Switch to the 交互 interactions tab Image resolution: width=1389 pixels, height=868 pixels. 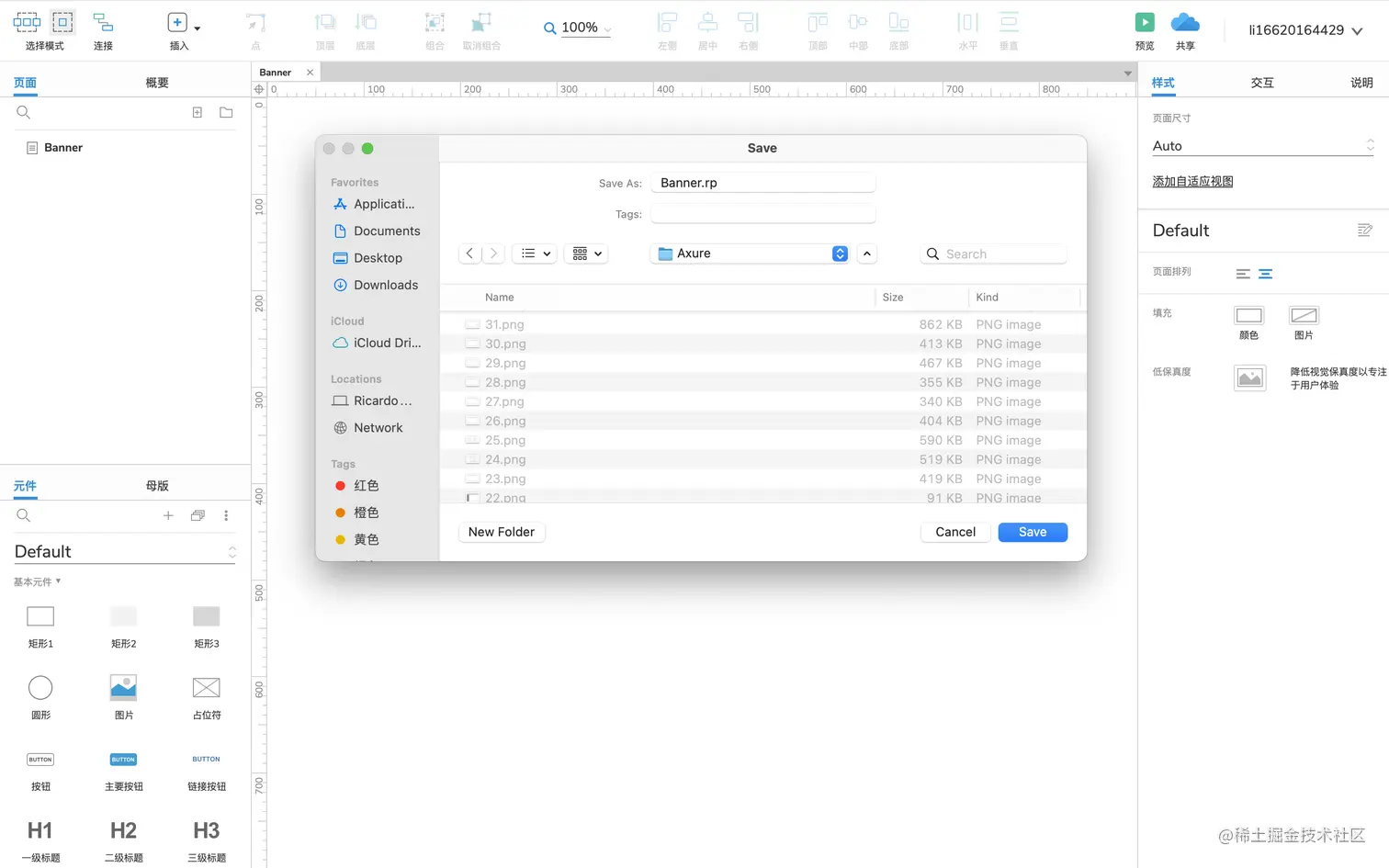point(1262,83)
